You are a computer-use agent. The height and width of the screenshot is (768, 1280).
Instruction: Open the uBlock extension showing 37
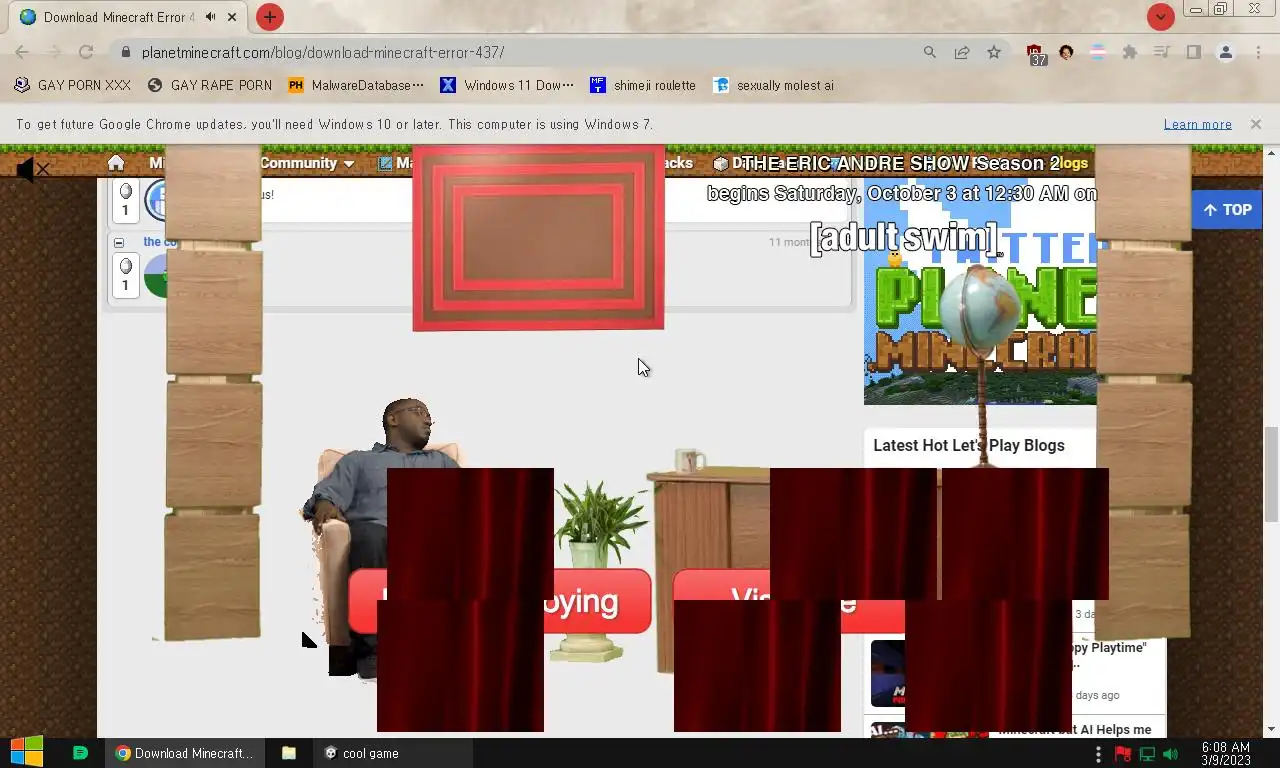[x=1037, y=54]
